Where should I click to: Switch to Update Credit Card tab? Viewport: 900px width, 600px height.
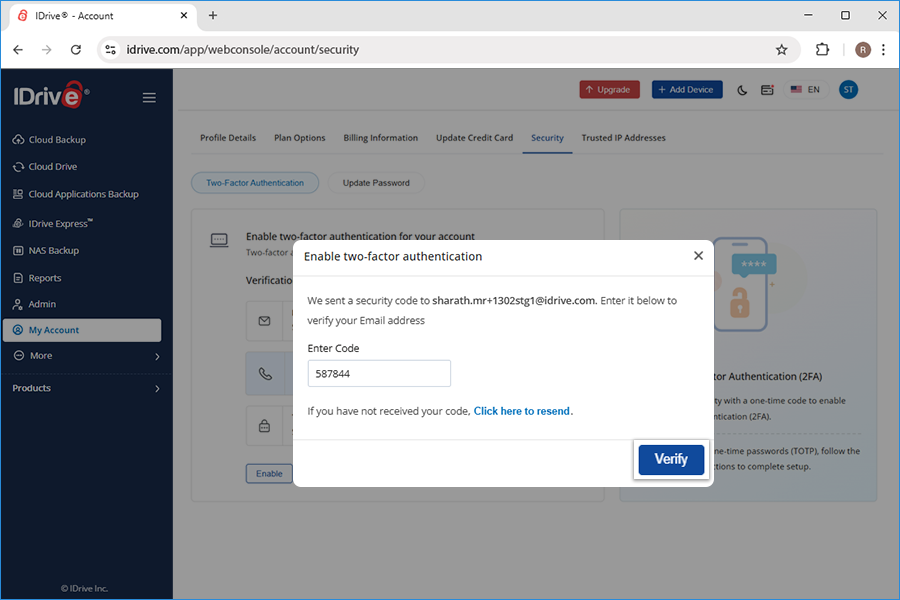[474, 138]
